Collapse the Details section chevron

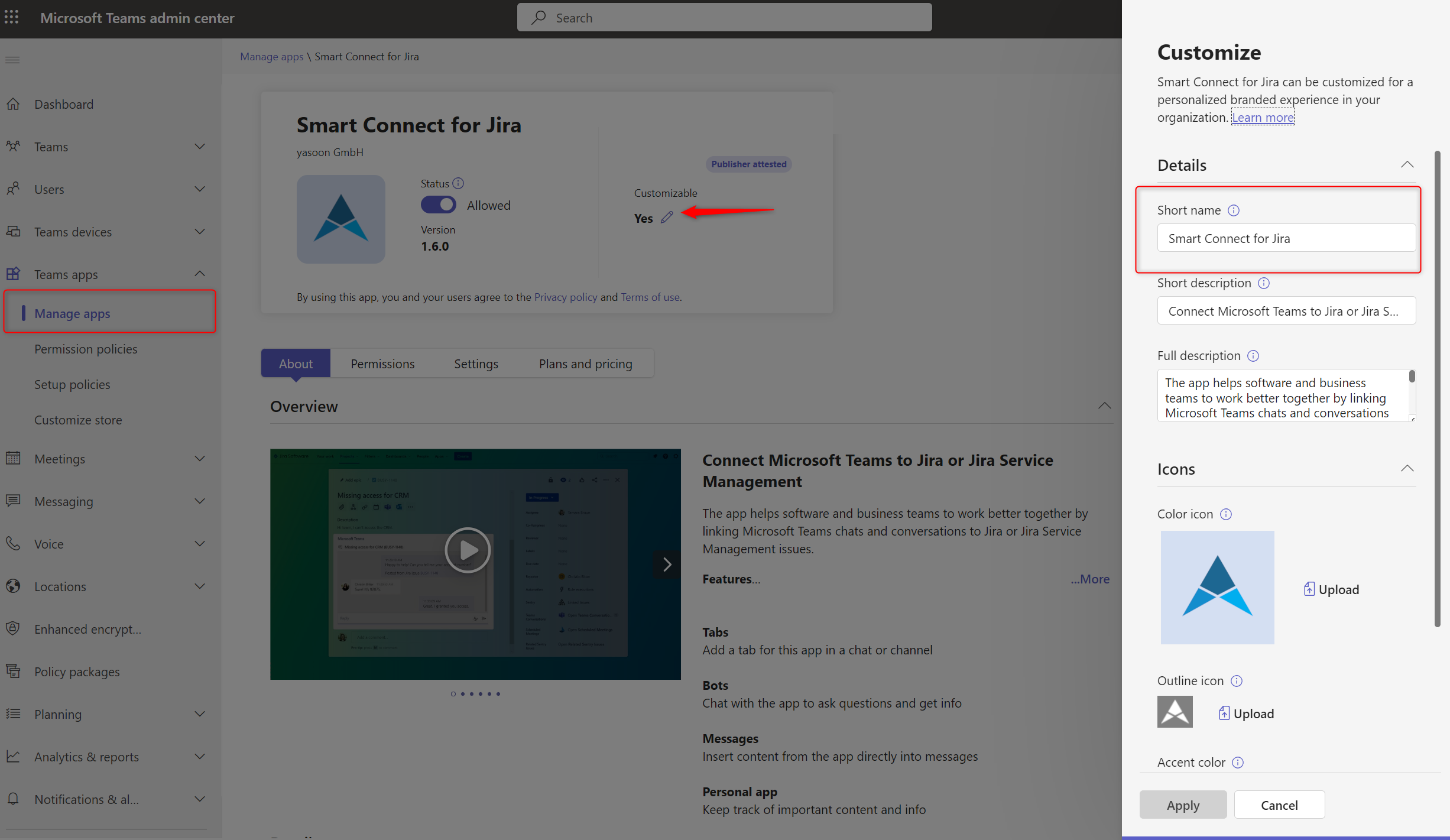pyautogui.click(x=1407, y=165)
